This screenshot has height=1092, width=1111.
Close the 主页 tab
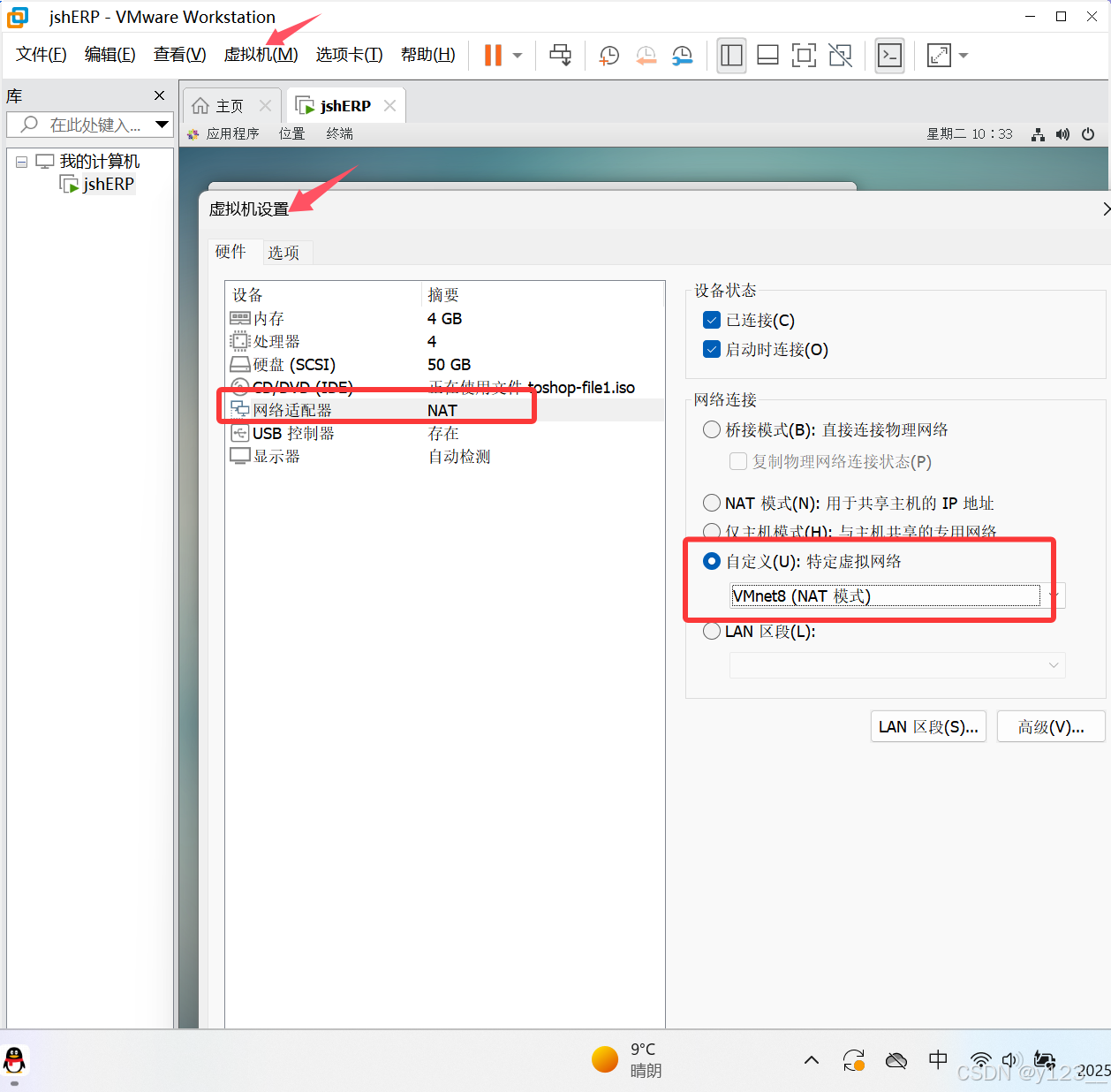point(265,105)
